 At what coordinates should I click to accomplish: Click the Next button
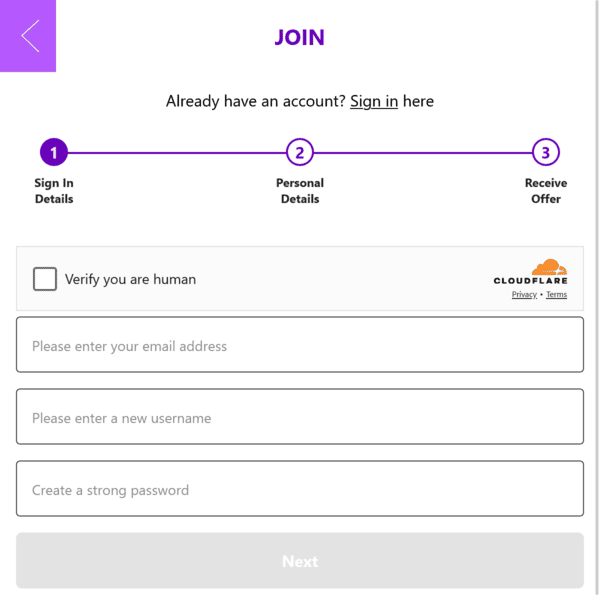(x=300, y=561)
